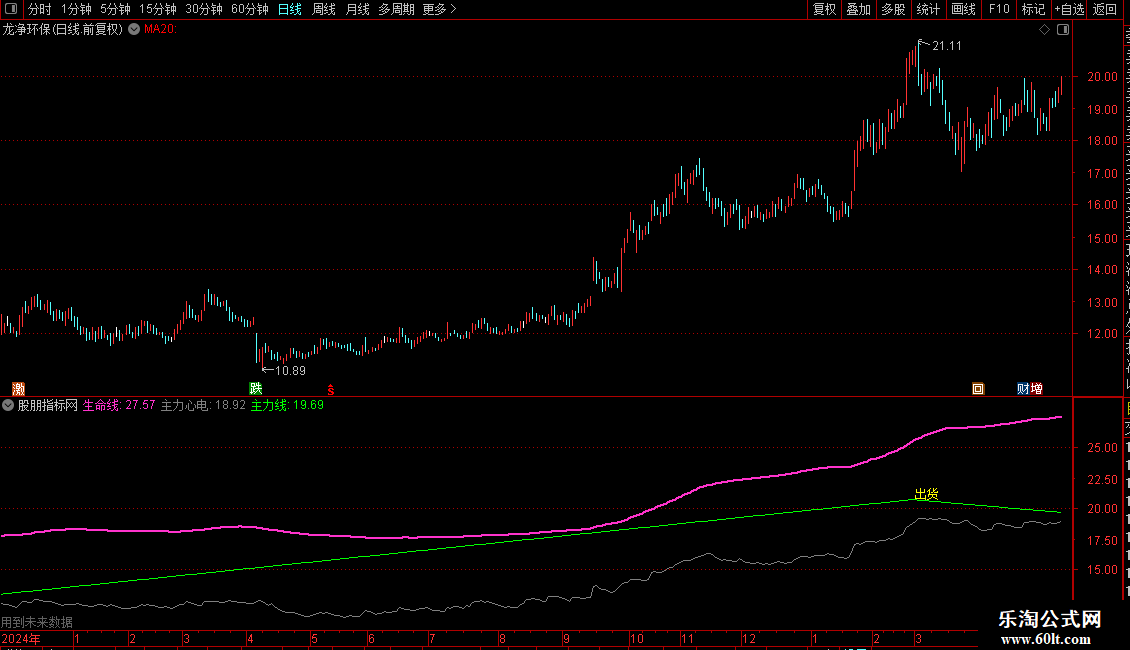The image size is (1130, 650).
Task: Add stock with +自选
Action: click(x=1069, y=9)
